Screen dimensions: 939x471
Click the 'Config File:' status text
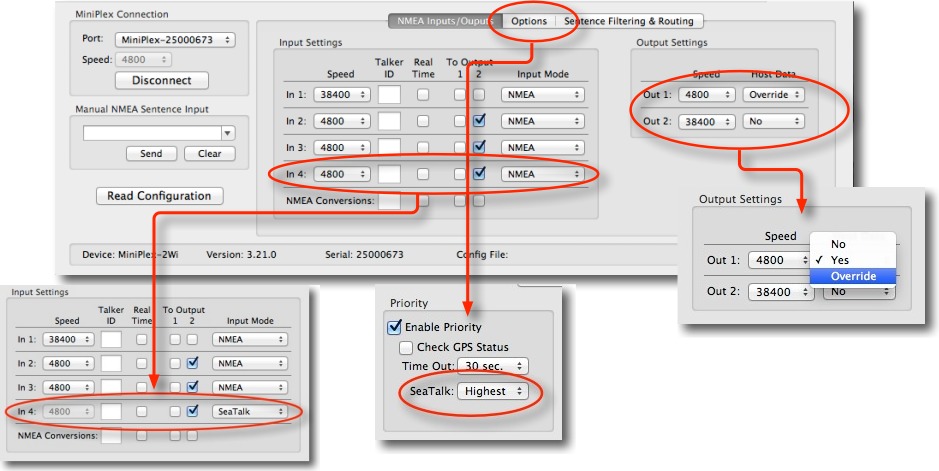point(482,254)
